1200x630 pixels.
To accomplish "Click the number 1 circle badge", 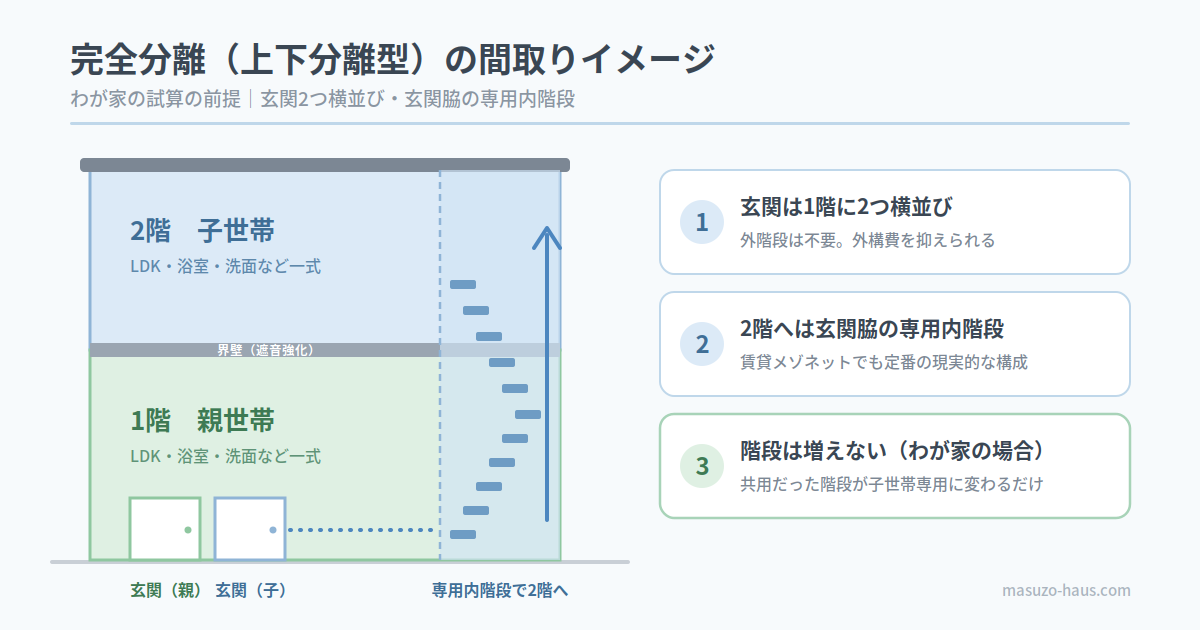I will tap(702, 222).
